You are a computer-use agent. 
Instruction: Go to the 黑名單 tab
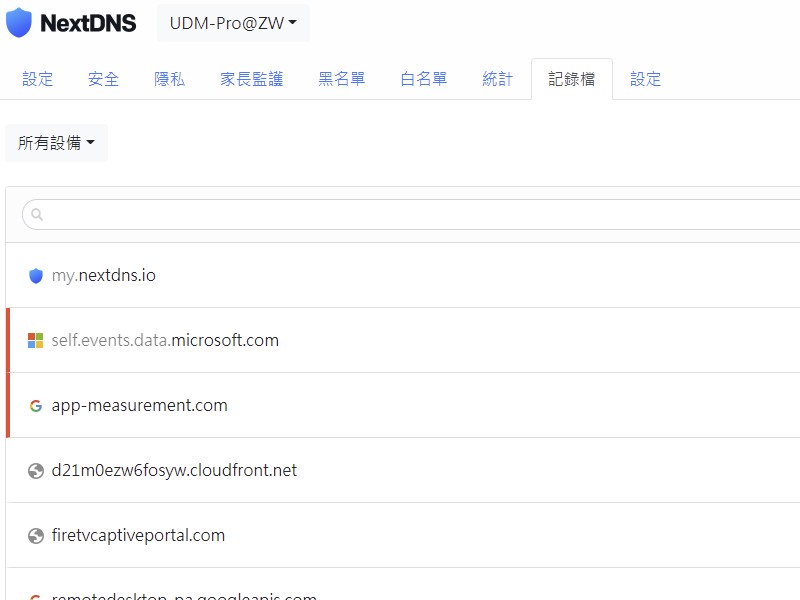[x=341, y=79]
